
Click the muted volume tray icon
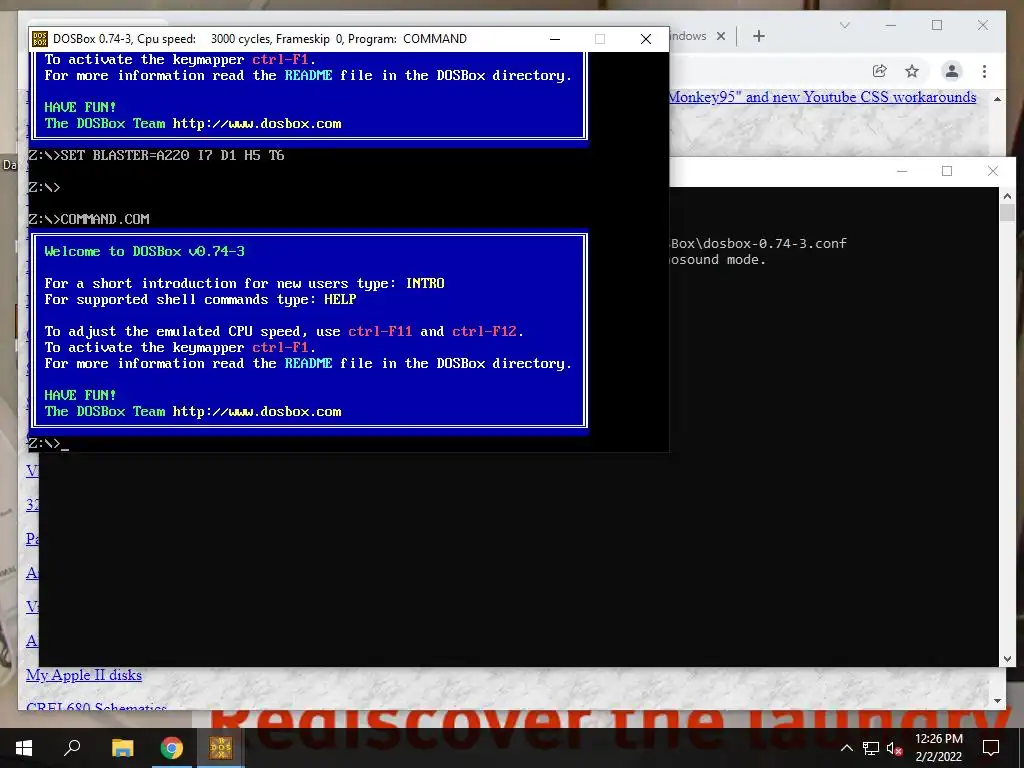coord(894,748)
